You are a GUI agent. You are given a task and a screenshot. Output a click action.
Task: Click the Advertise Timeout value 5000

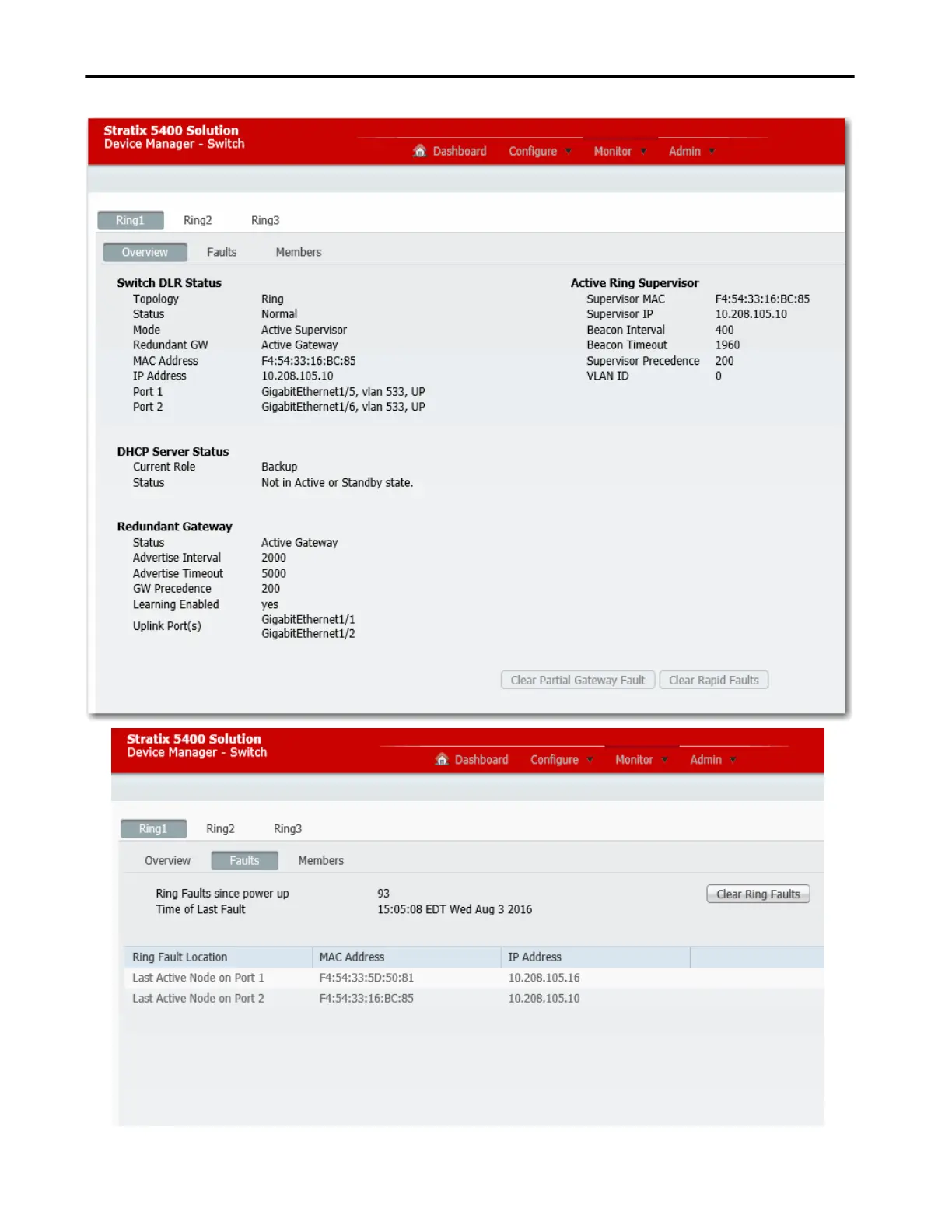coord(274,573)
